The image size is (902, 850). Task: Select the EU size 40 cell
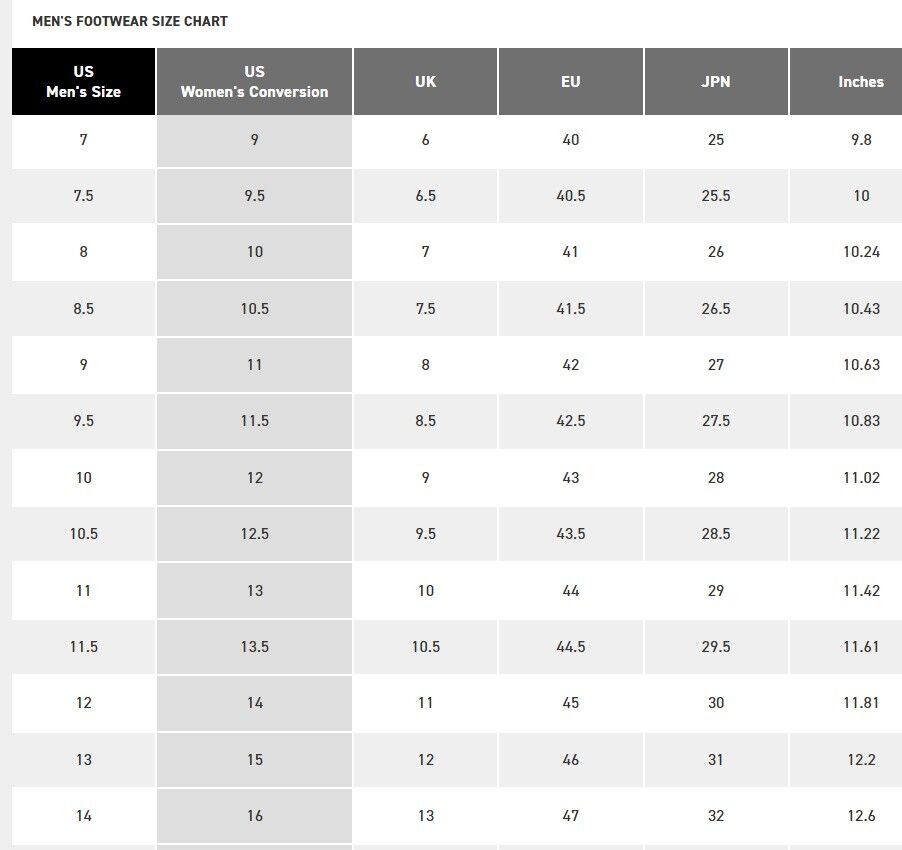pos(570,140)
